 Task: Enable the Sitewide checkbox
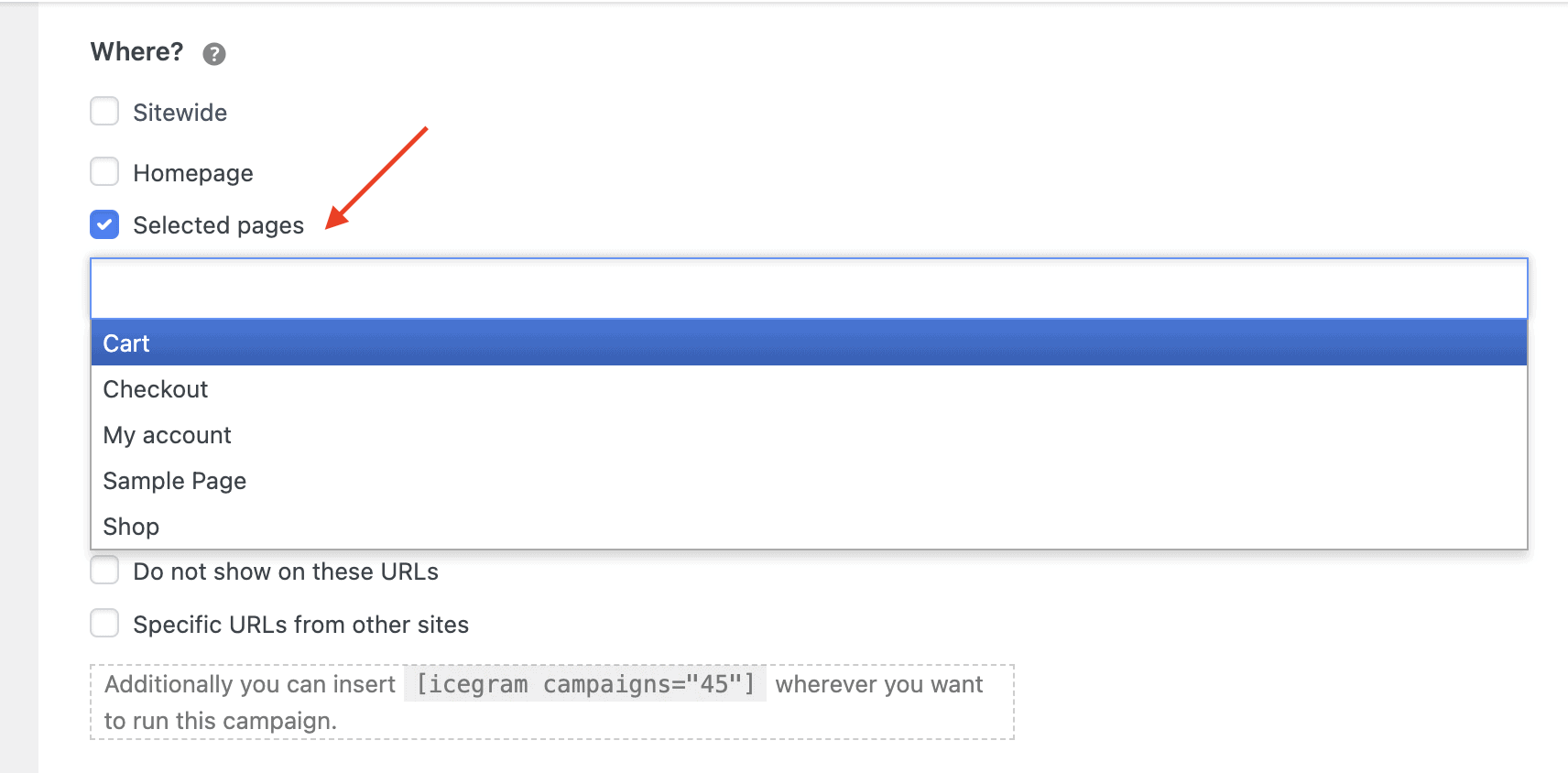(104, 111)
